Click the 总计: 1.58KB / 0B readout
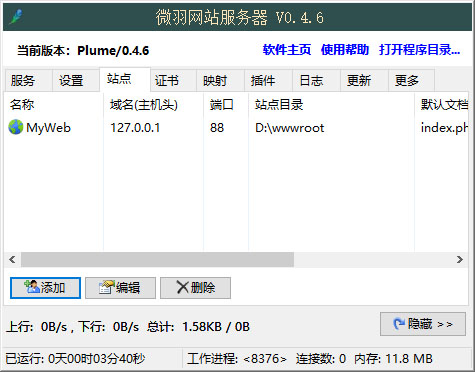The width and height of the screenshot is (475, 372). [198, 327]
